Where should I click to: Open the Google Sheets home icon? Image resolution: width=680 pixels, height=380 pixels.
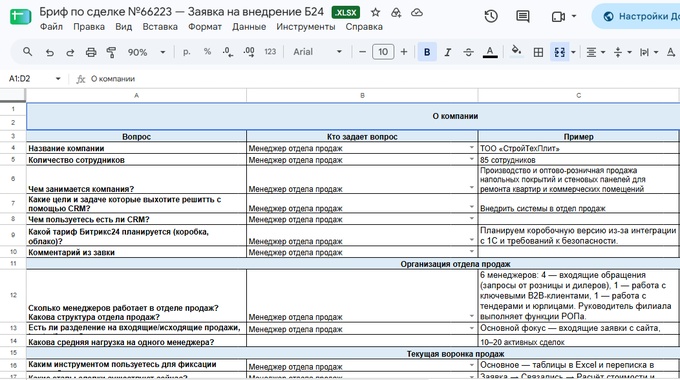coord(20,16)
